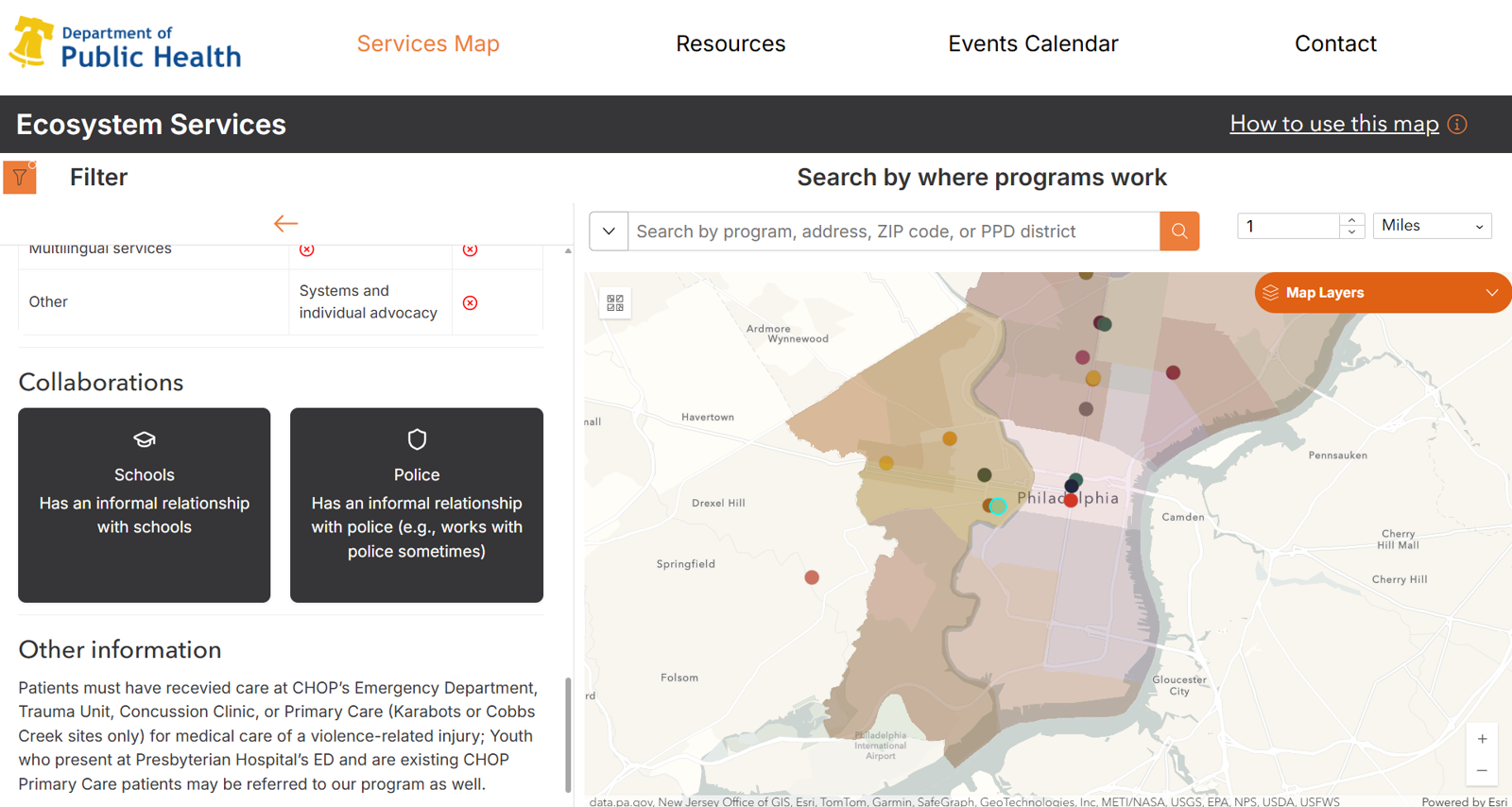Click the orange search magnifier button
1512x807 pixels.
(x=1178, y=232)
